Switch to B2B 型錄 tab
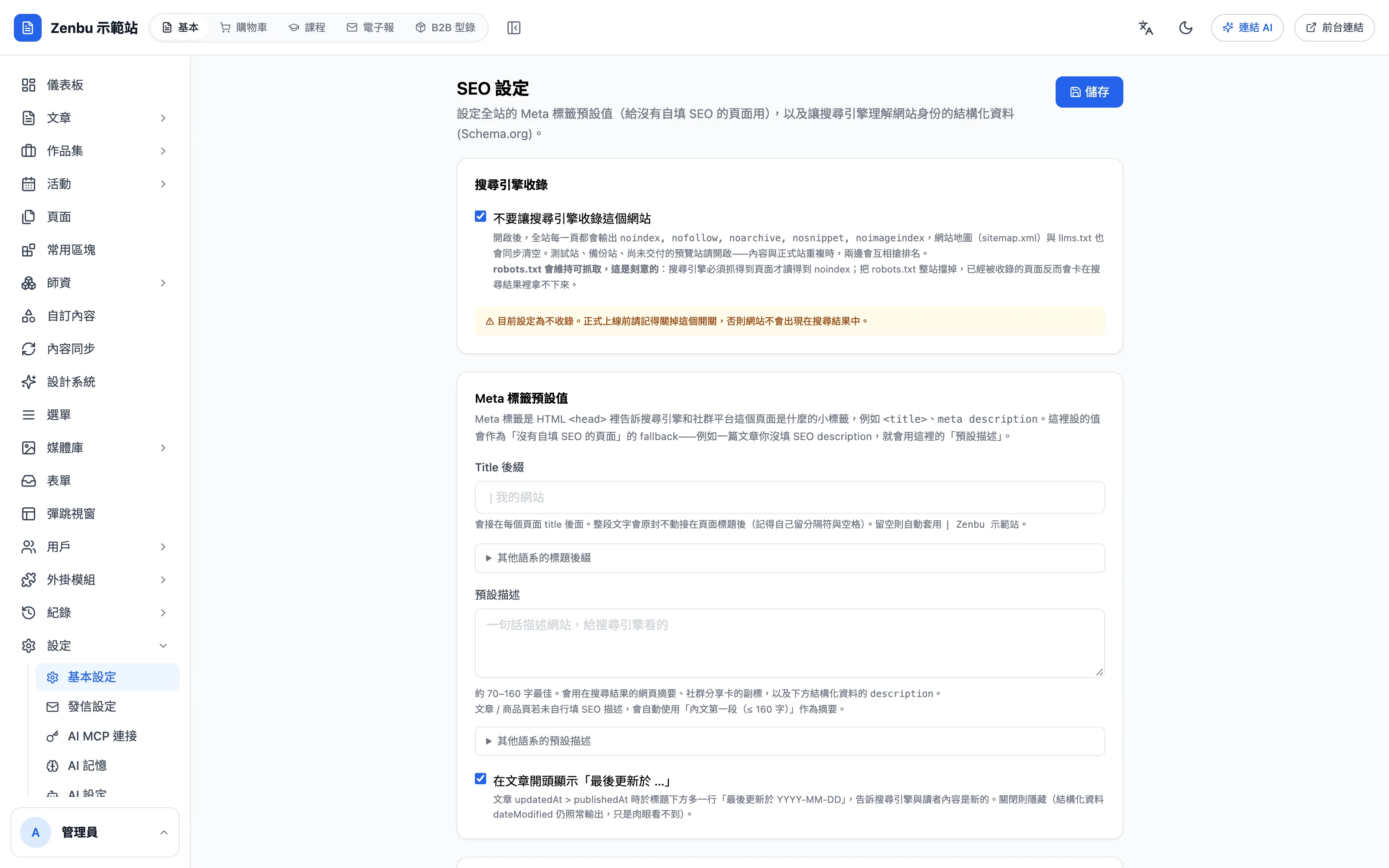The image size is (1389, 868). (445, 27)
